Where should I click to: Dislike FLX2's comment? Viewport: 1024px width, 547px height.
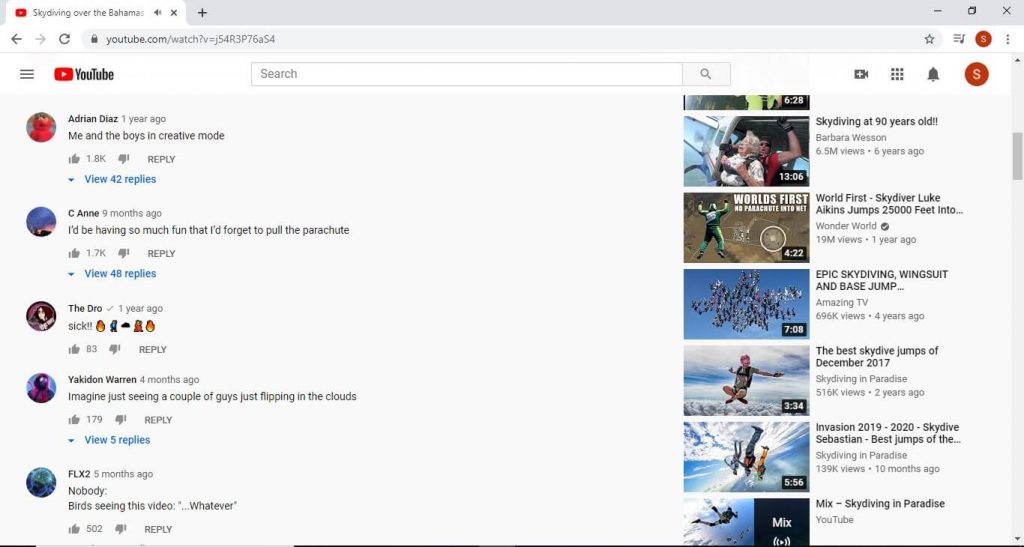(x=120, y=529)
